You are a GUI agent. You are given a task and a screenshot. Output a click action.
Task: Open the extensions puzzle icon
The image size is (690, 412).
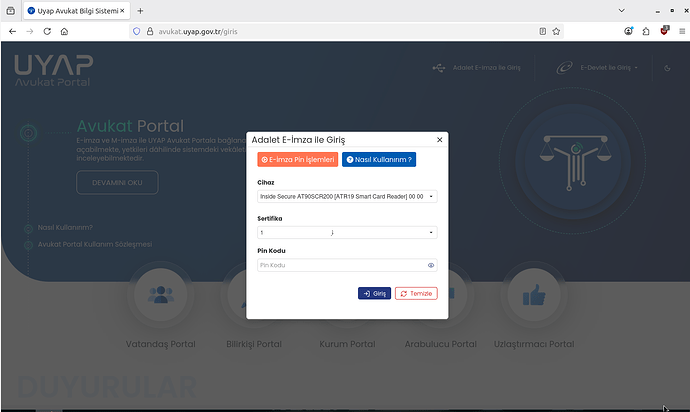[x=646, y=31]
